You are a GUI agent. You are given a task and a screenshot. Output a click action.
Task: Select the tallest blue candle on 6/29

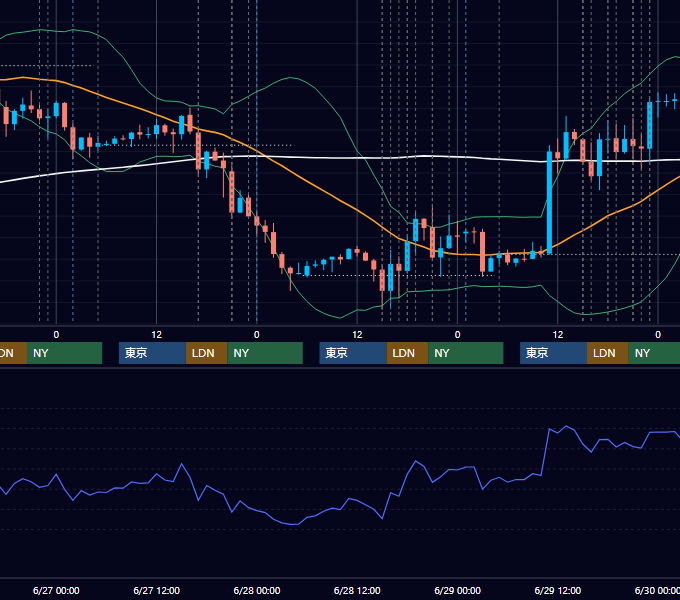point(549,202)
